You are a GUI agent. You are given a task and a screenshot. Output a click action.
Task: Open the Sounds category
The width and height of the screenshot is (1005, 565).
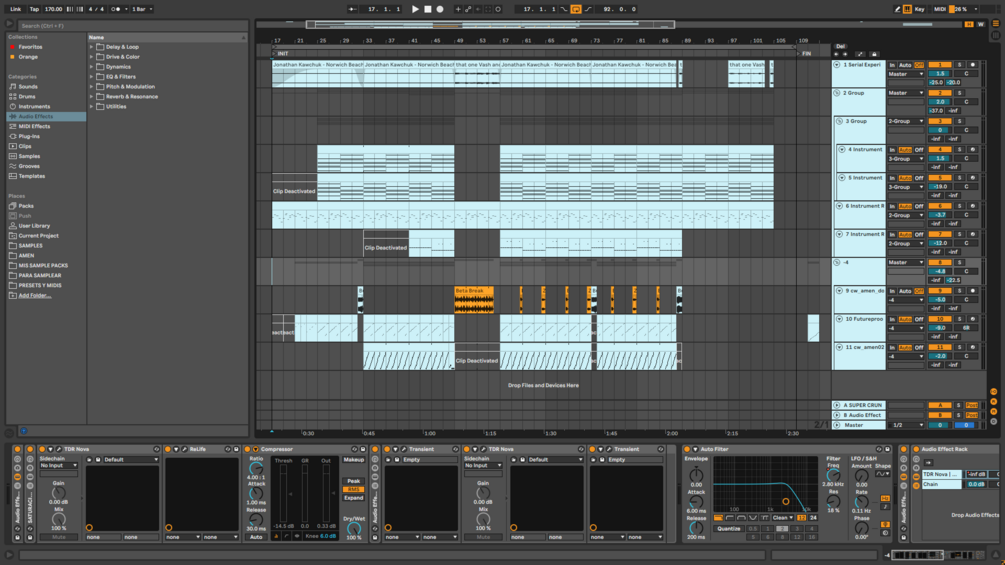28,86
